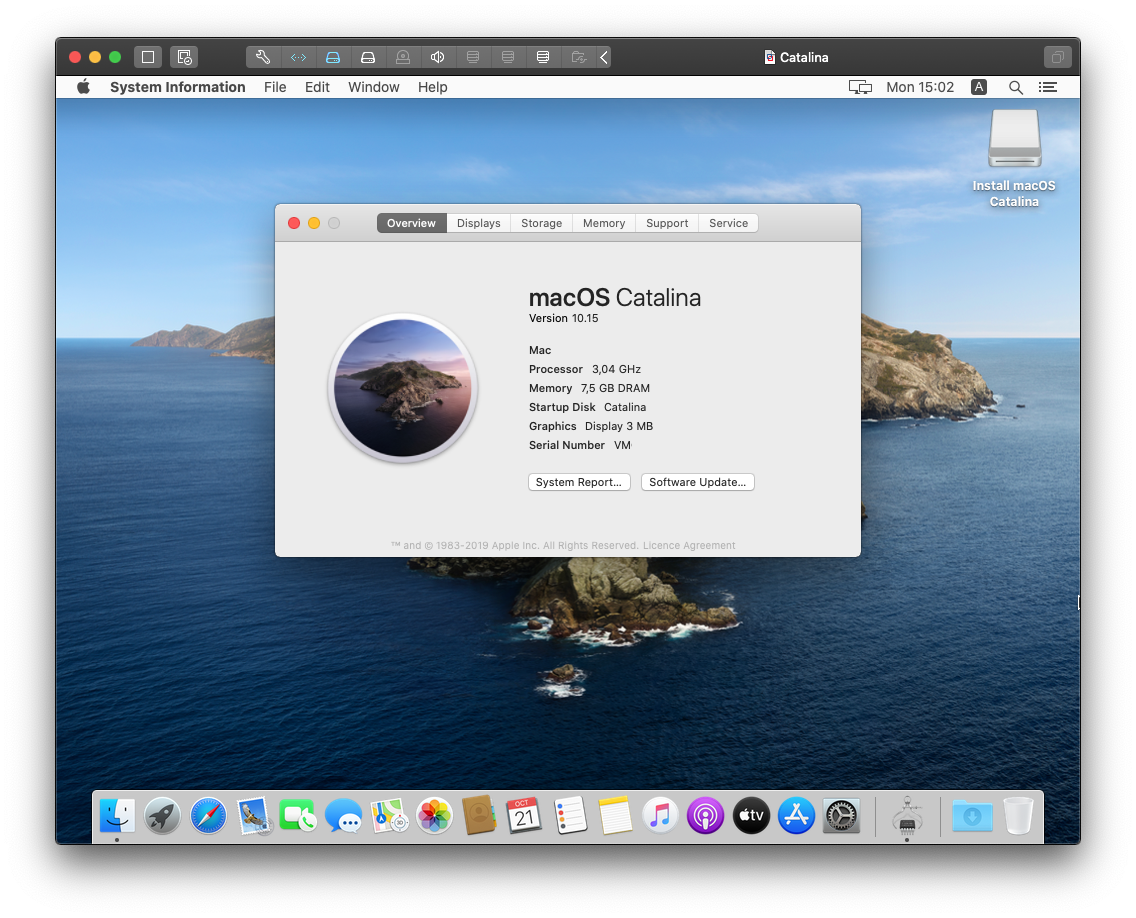Switch to the Overview tab
Viewport: 1136px width, 918px height.
click(x=412, y=223)
